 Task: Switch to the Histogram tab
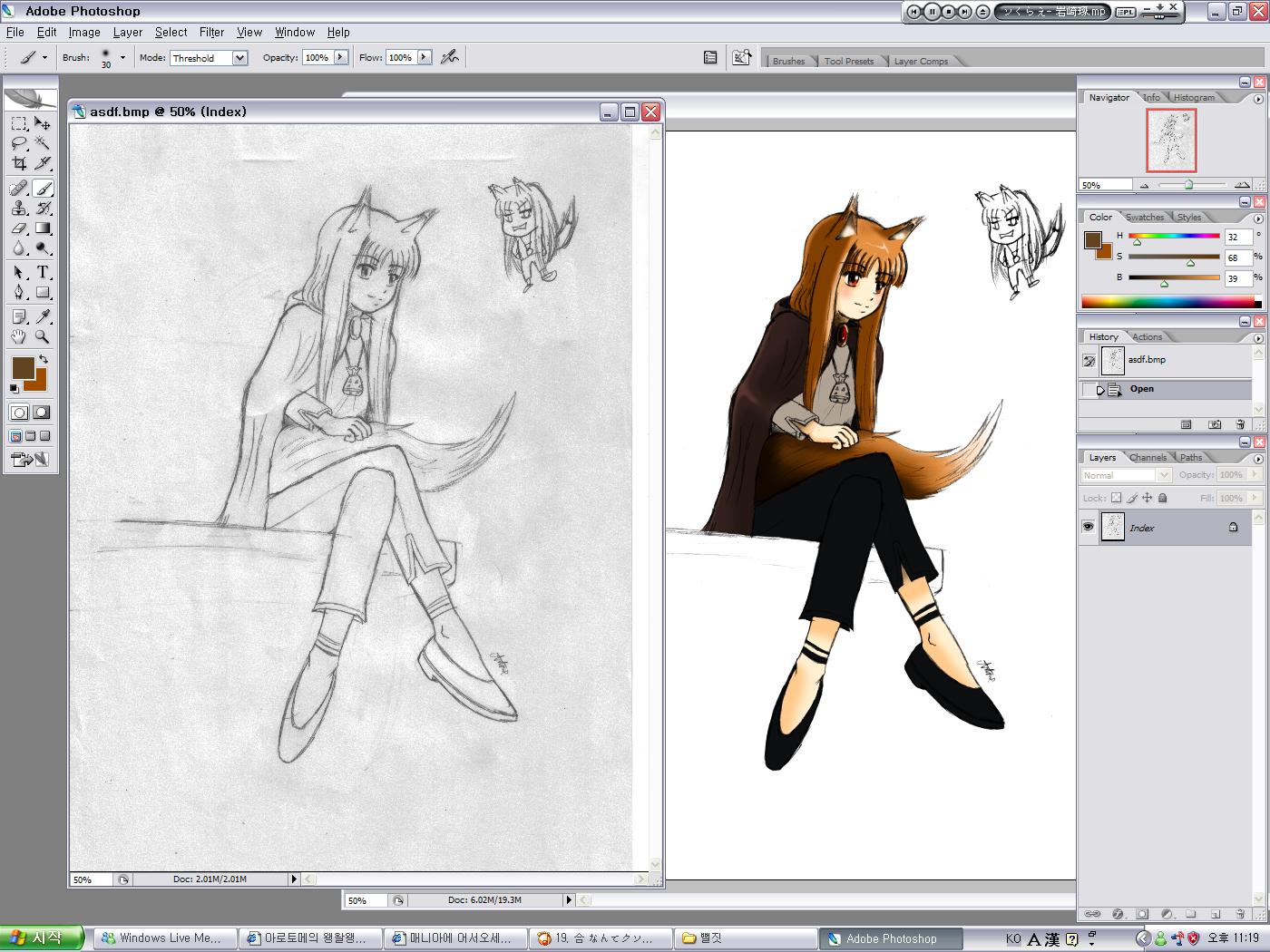click(x=1194, y=97)
